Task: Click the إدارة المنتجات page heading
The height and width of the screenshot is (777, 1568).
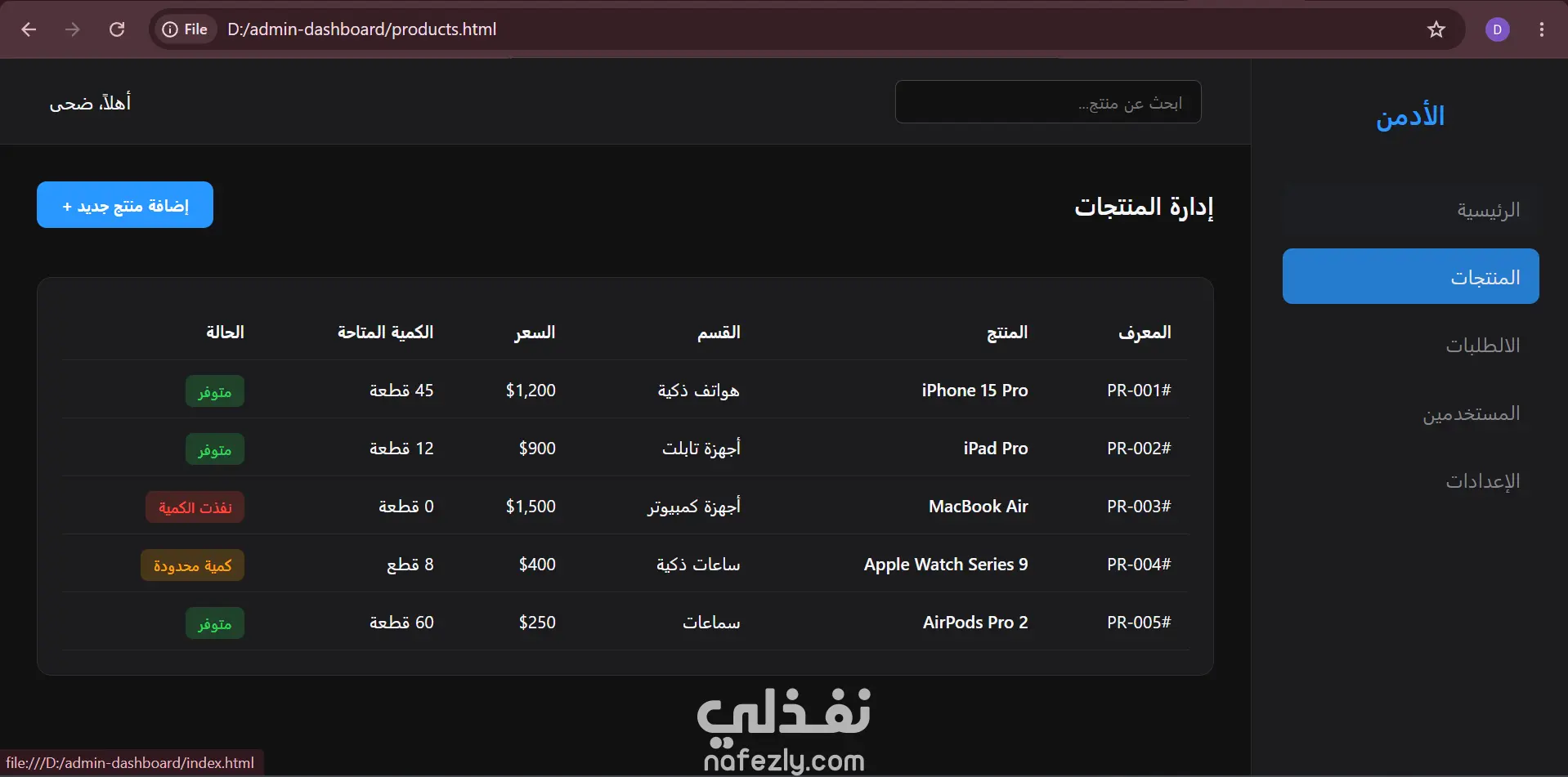Action: (x=1144, y=207)
